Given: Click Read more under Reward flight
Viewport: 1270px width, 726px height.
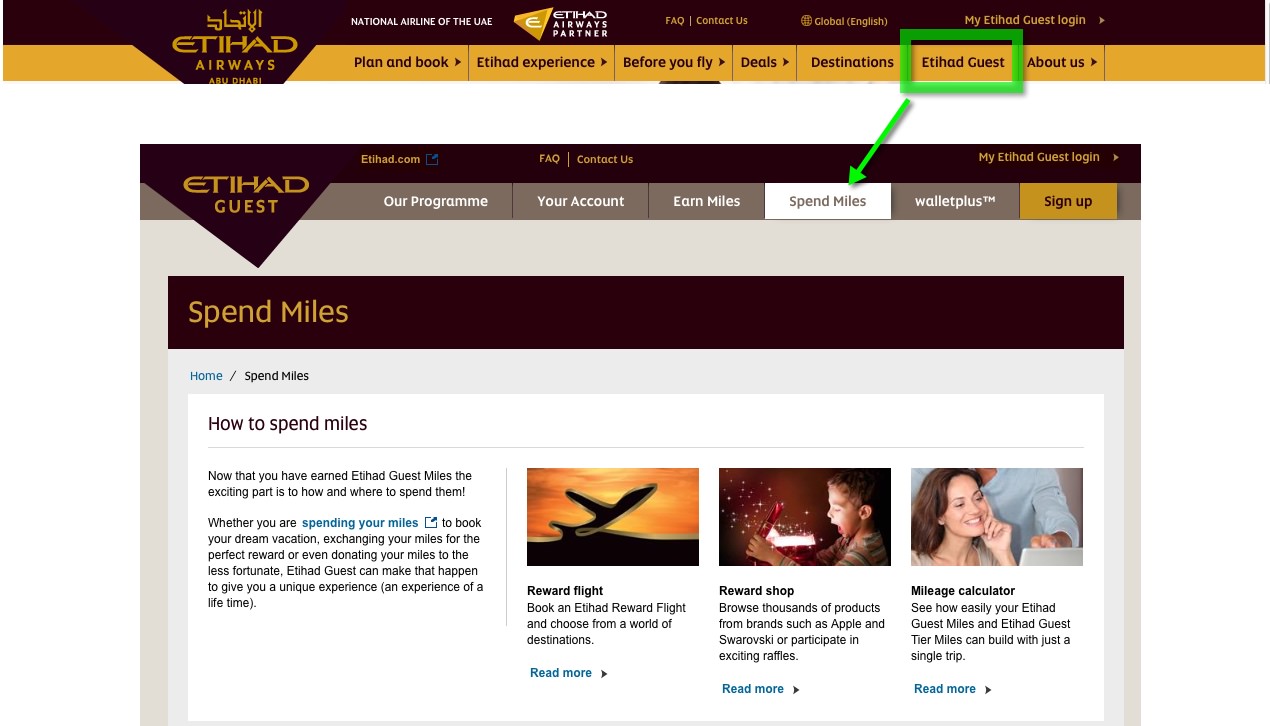Looking at the screenshot, I should (561, 673).
